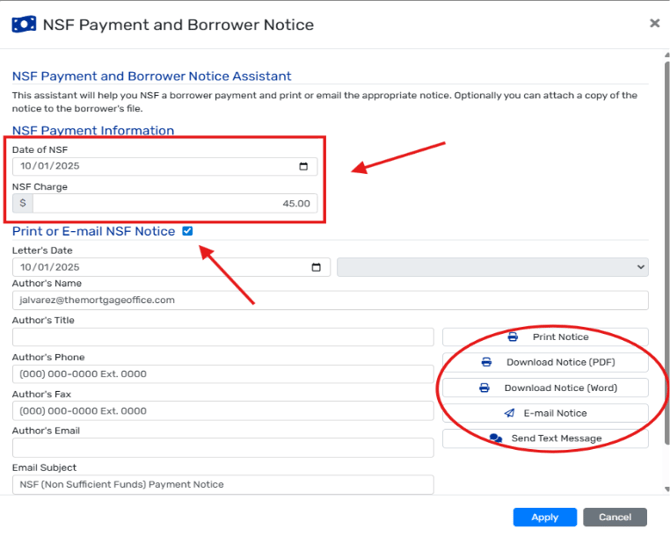Screen dimensions: 670x536
Task: Click the Email Subject text field
Action: [x=222, y=484]
